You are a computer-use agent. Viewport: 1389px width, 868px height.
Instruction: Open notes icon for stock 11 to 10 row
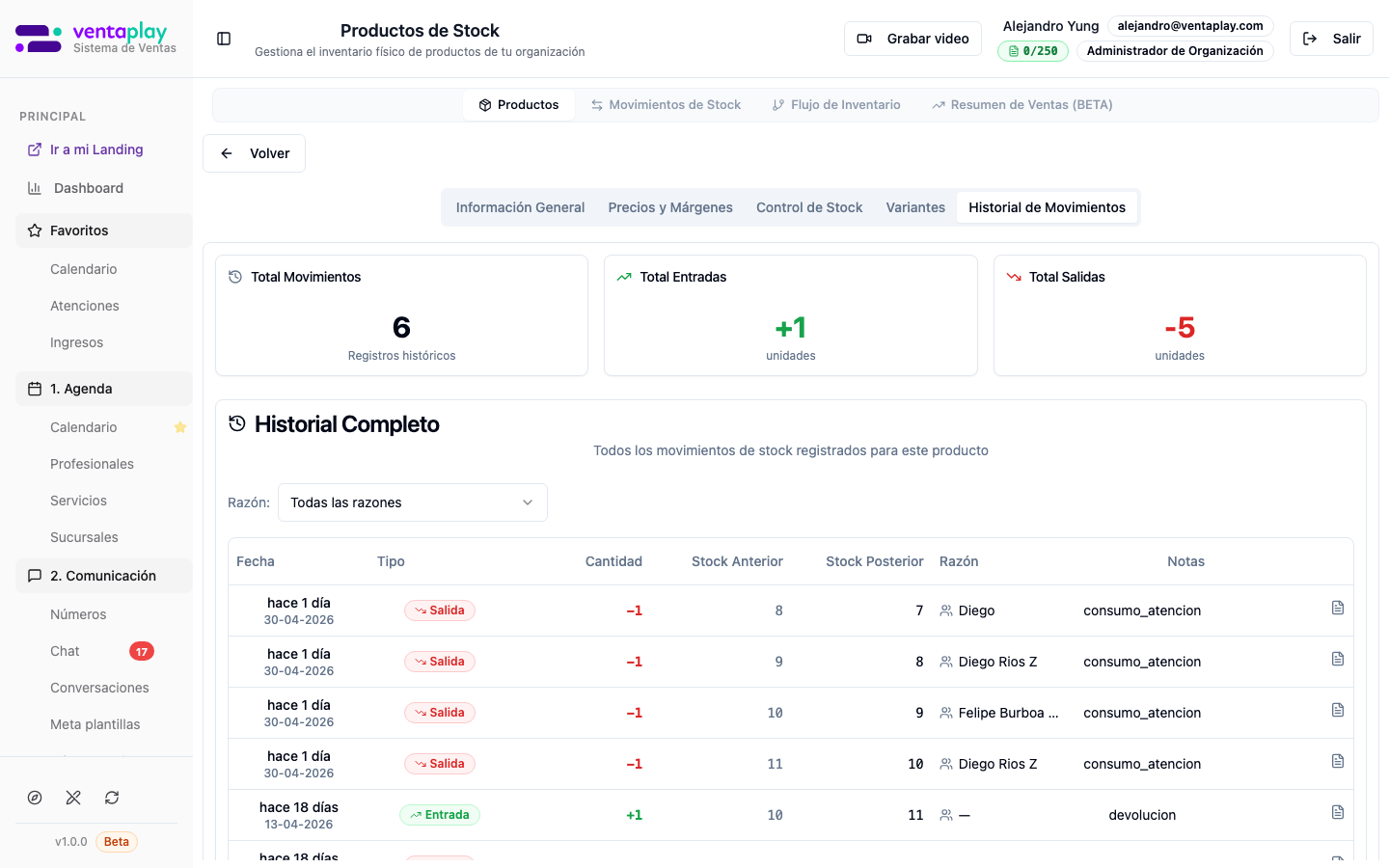pyautogui.click(x=1338, y=761)
